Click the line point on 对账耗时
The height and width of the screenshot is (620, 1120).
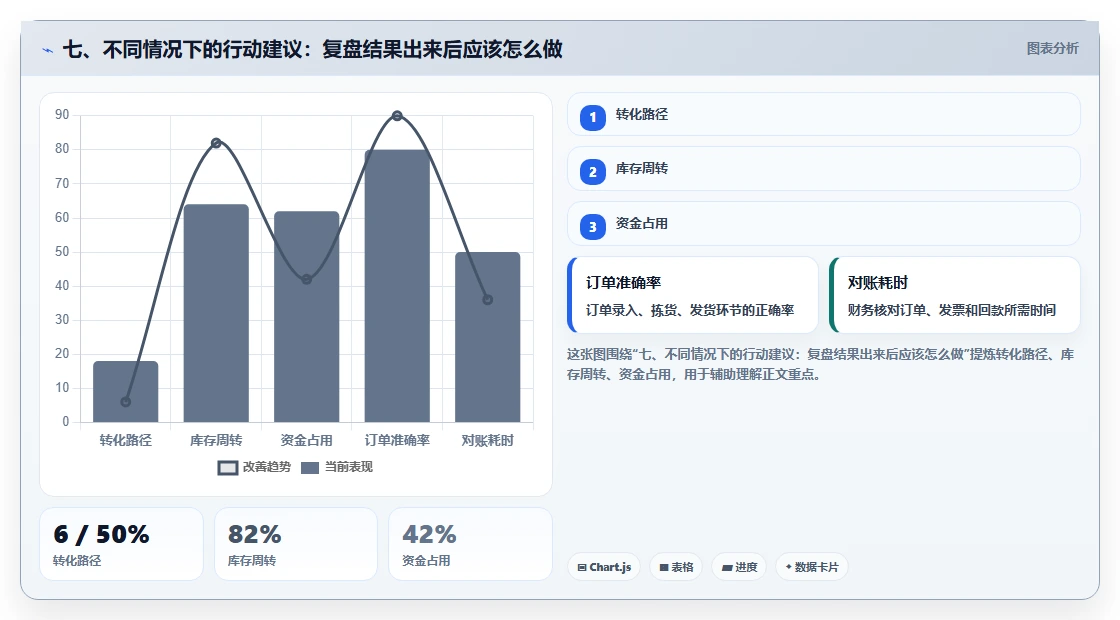click(488, 300)
